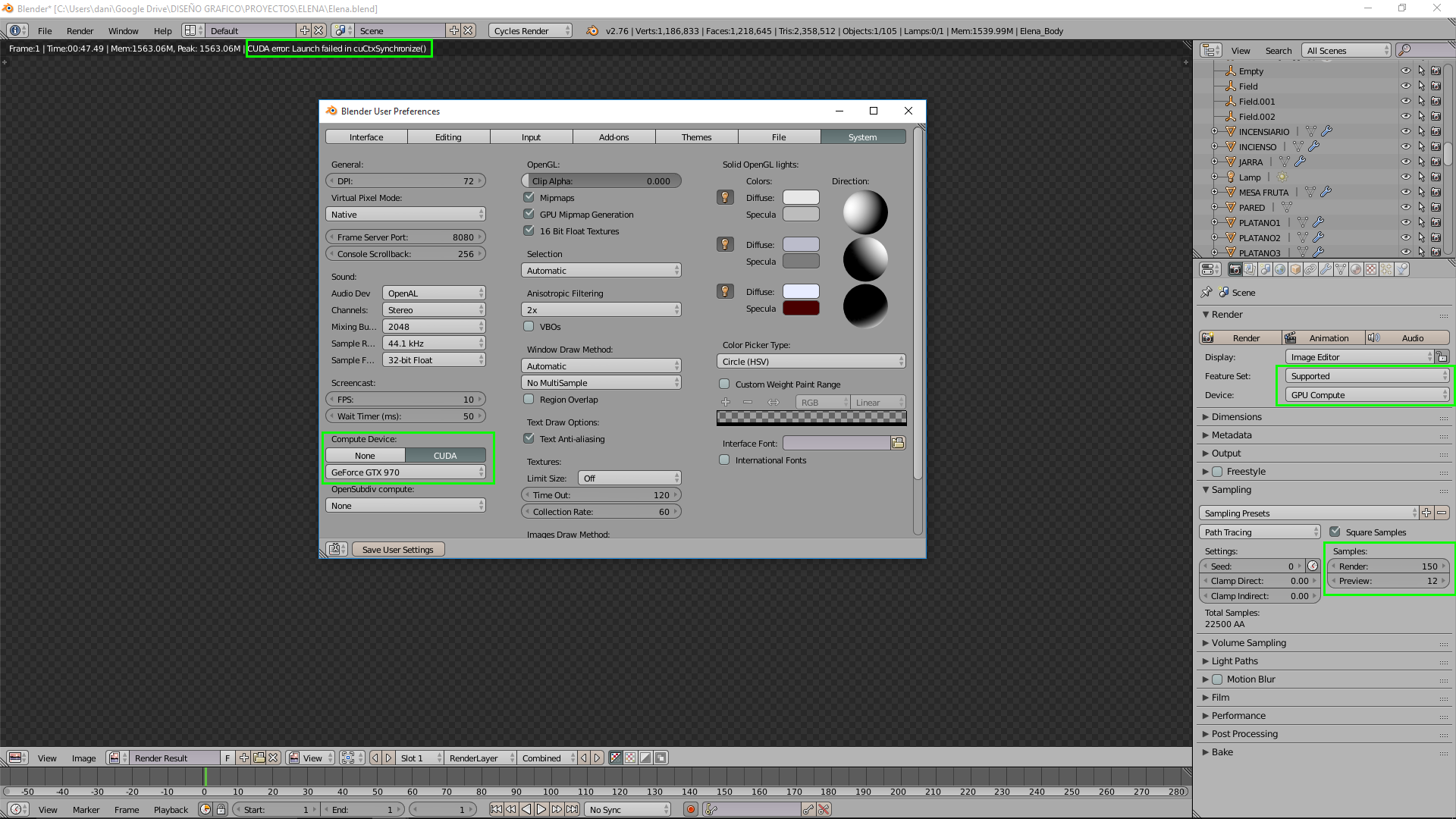Open the World properties tab icon
Viewport: 1456px width, 819px height.
coord(1280,269)
